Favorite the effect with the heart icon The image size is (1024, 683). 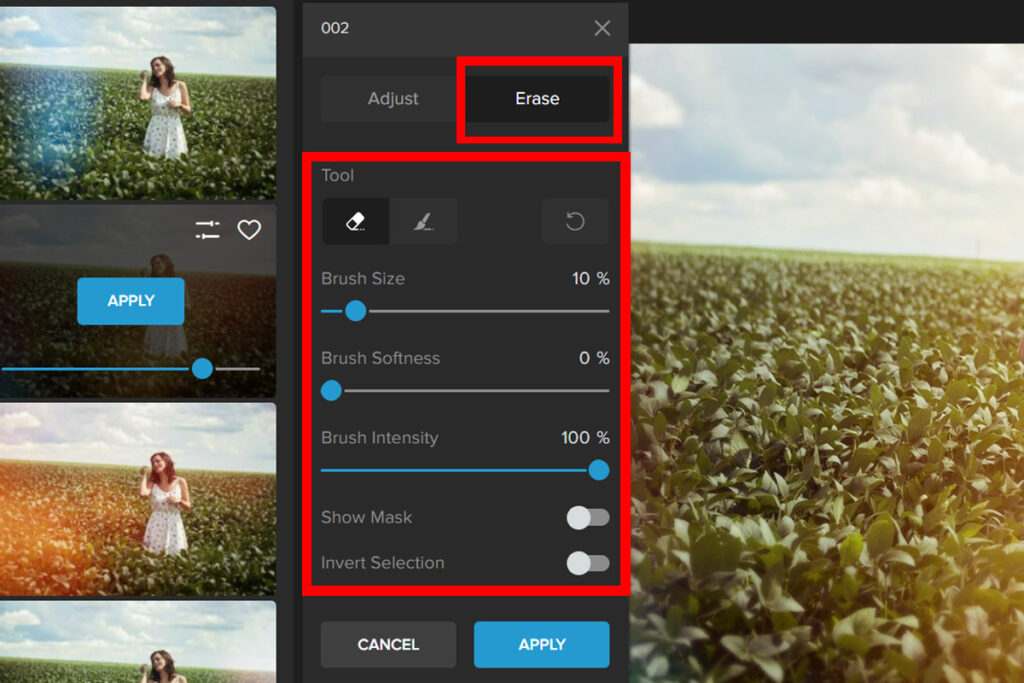[x=249, y=230]
